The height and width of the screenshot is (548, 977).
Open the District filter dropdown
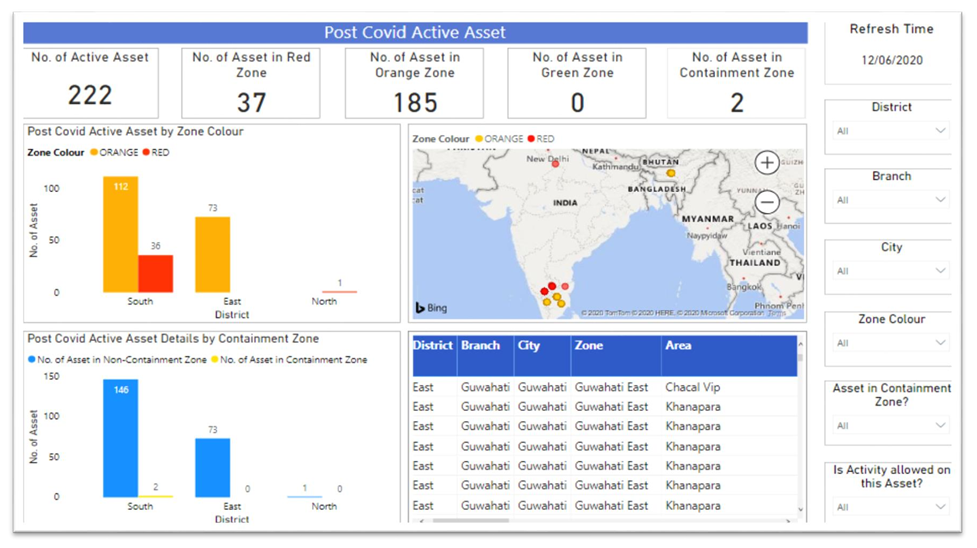point(891,131)
